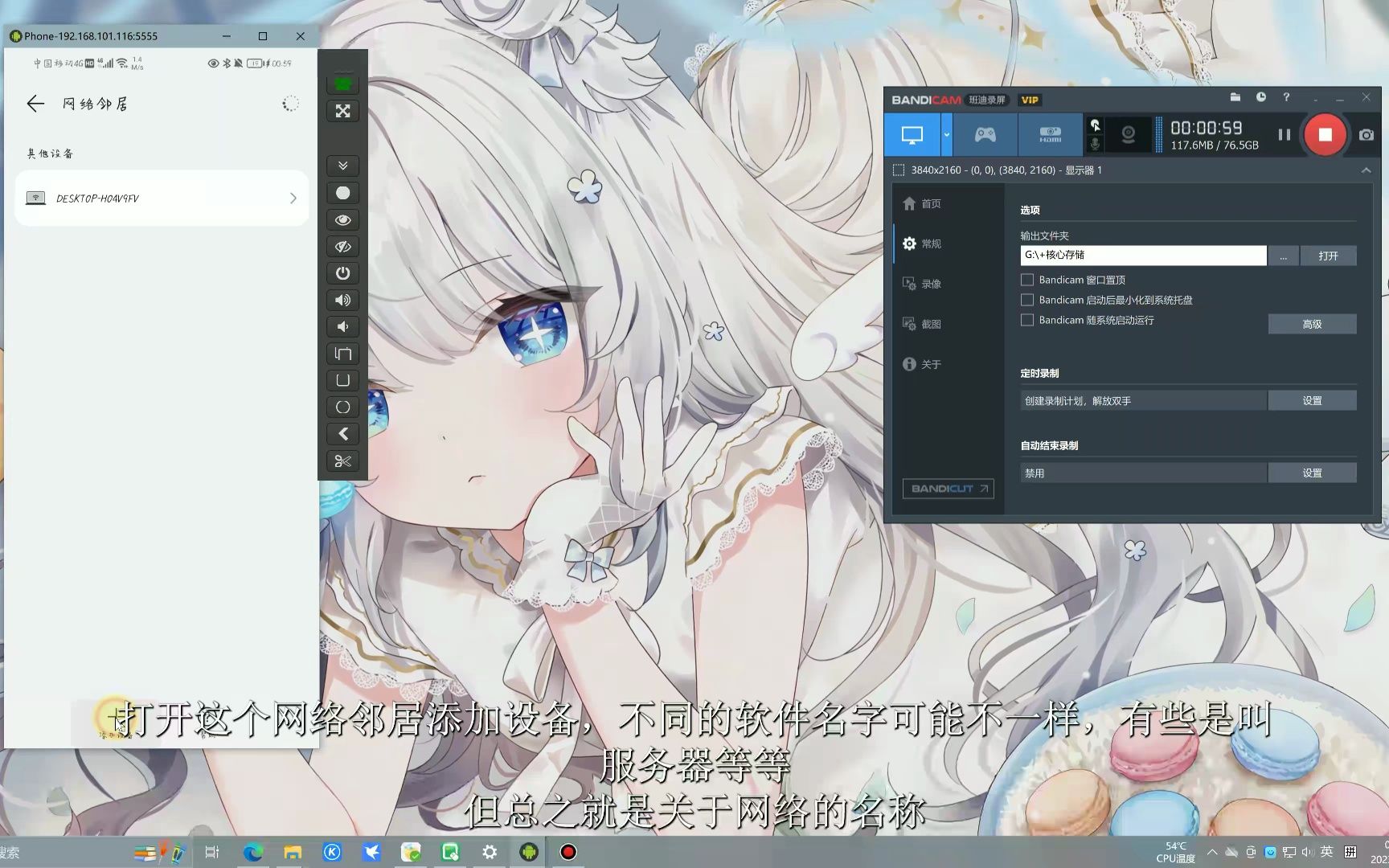The image size is (1389, 868).
Task: Open Bandicam help question mark
Action: click(1286, 97)
